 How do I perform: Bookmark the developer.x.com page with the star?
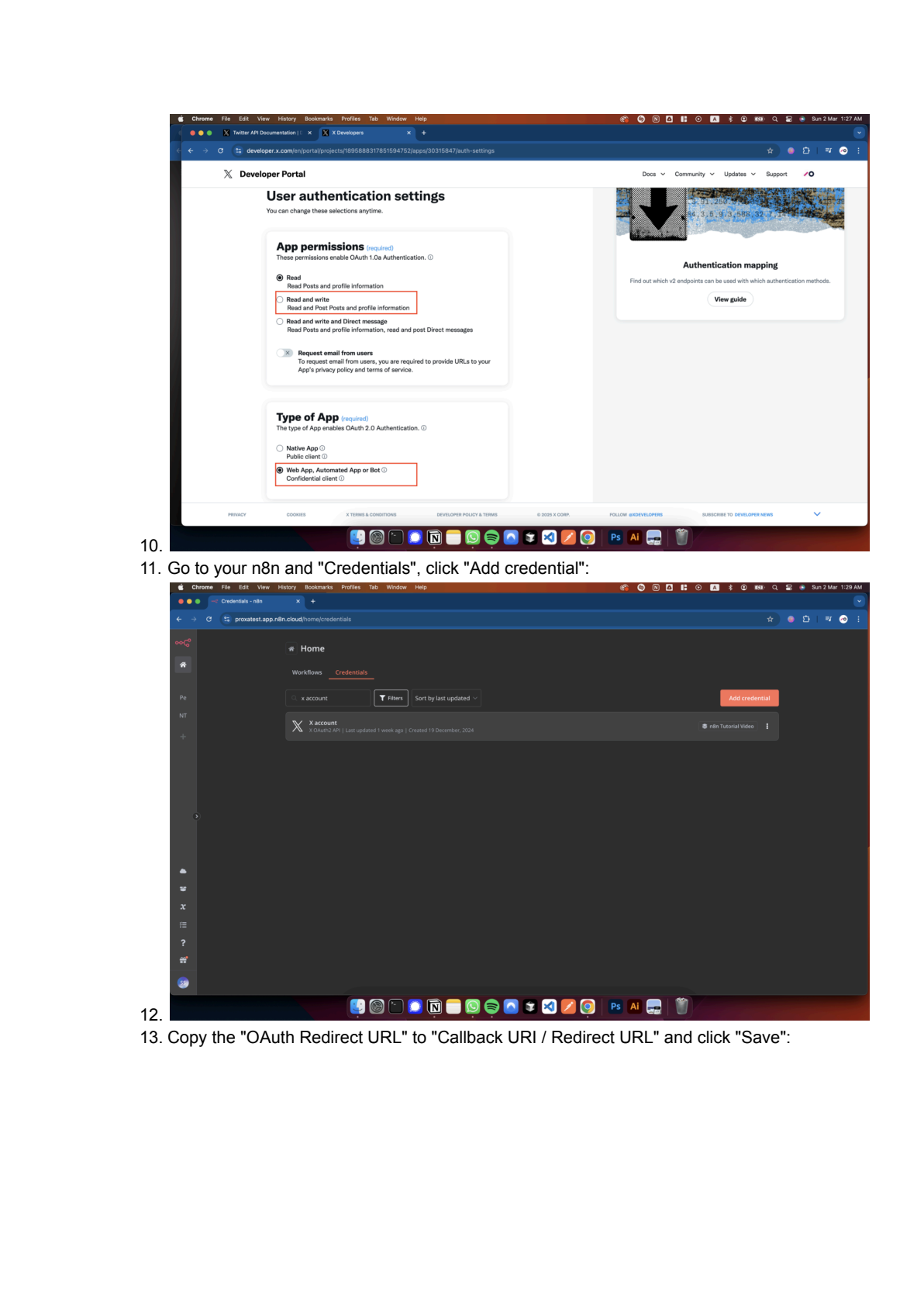point(770,150)
